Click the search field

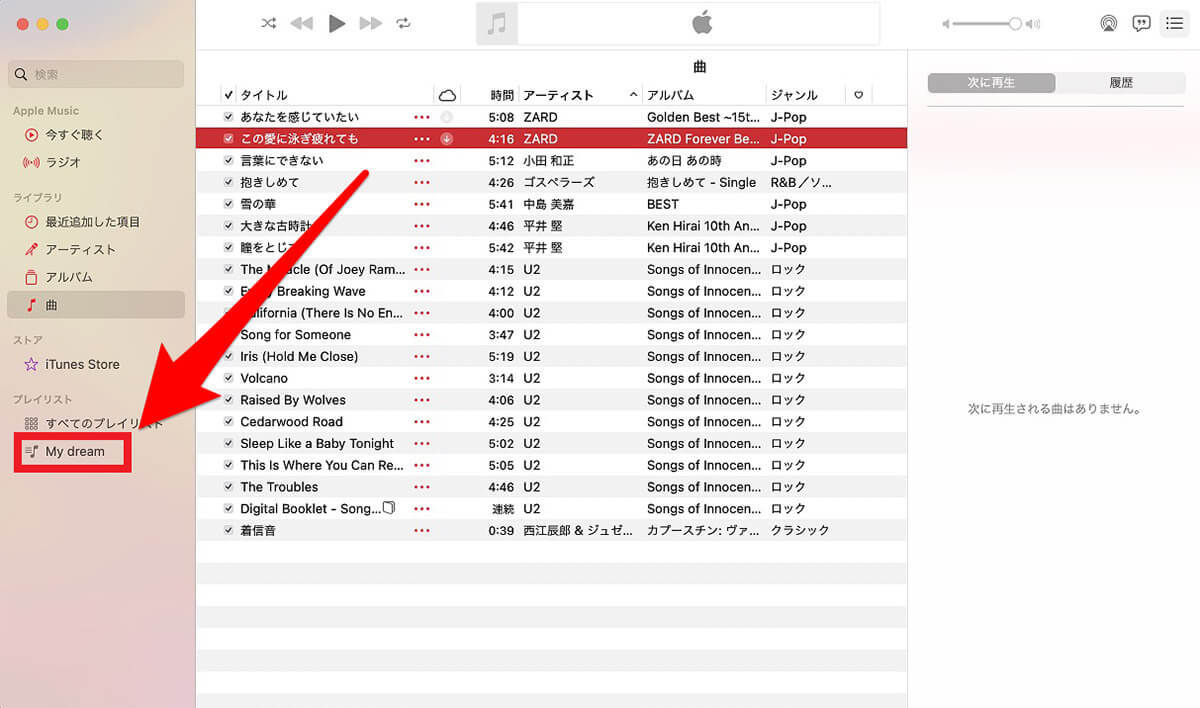(x=96, y=74)
